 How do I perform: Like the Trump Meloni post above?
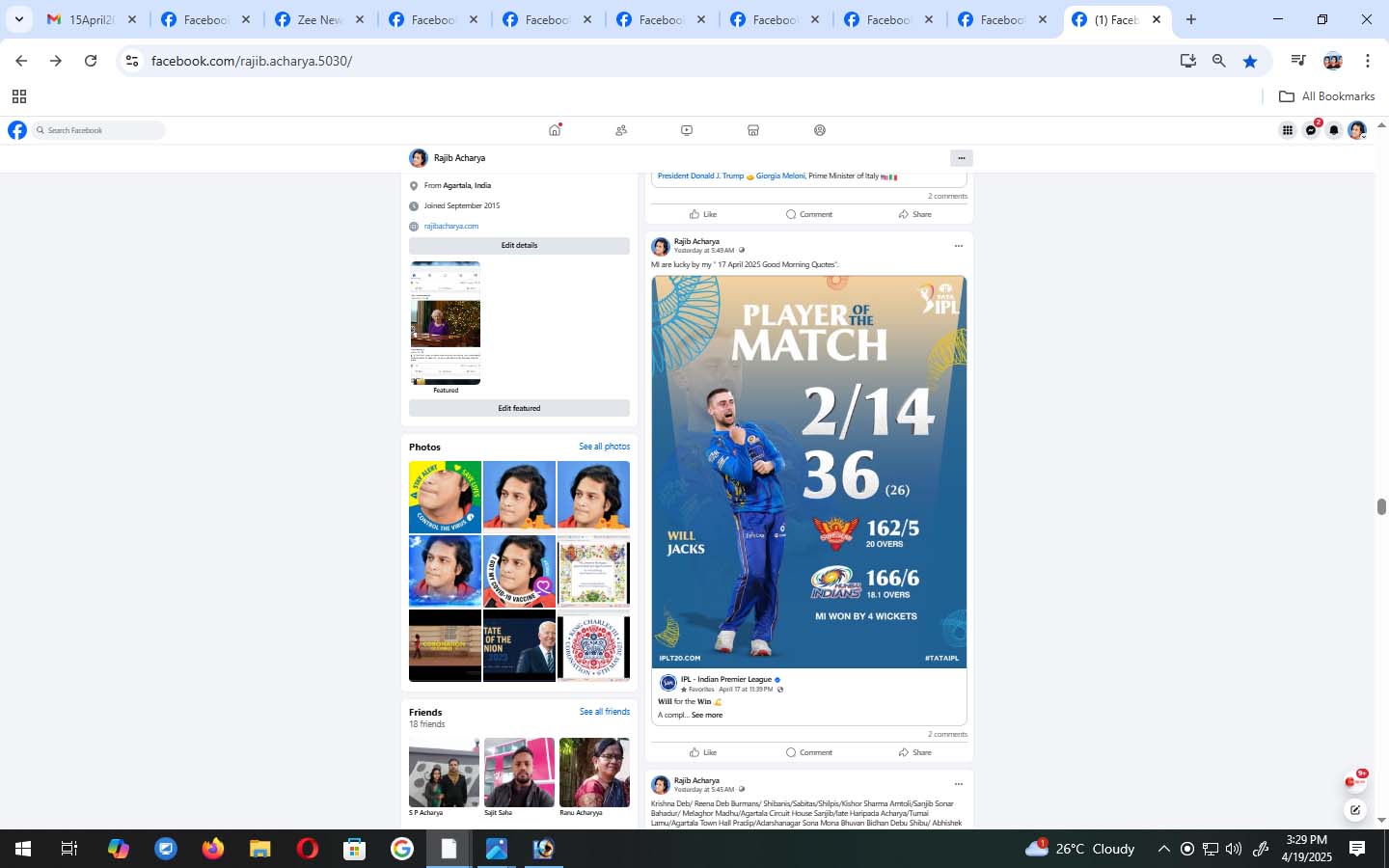pos(703,214)
